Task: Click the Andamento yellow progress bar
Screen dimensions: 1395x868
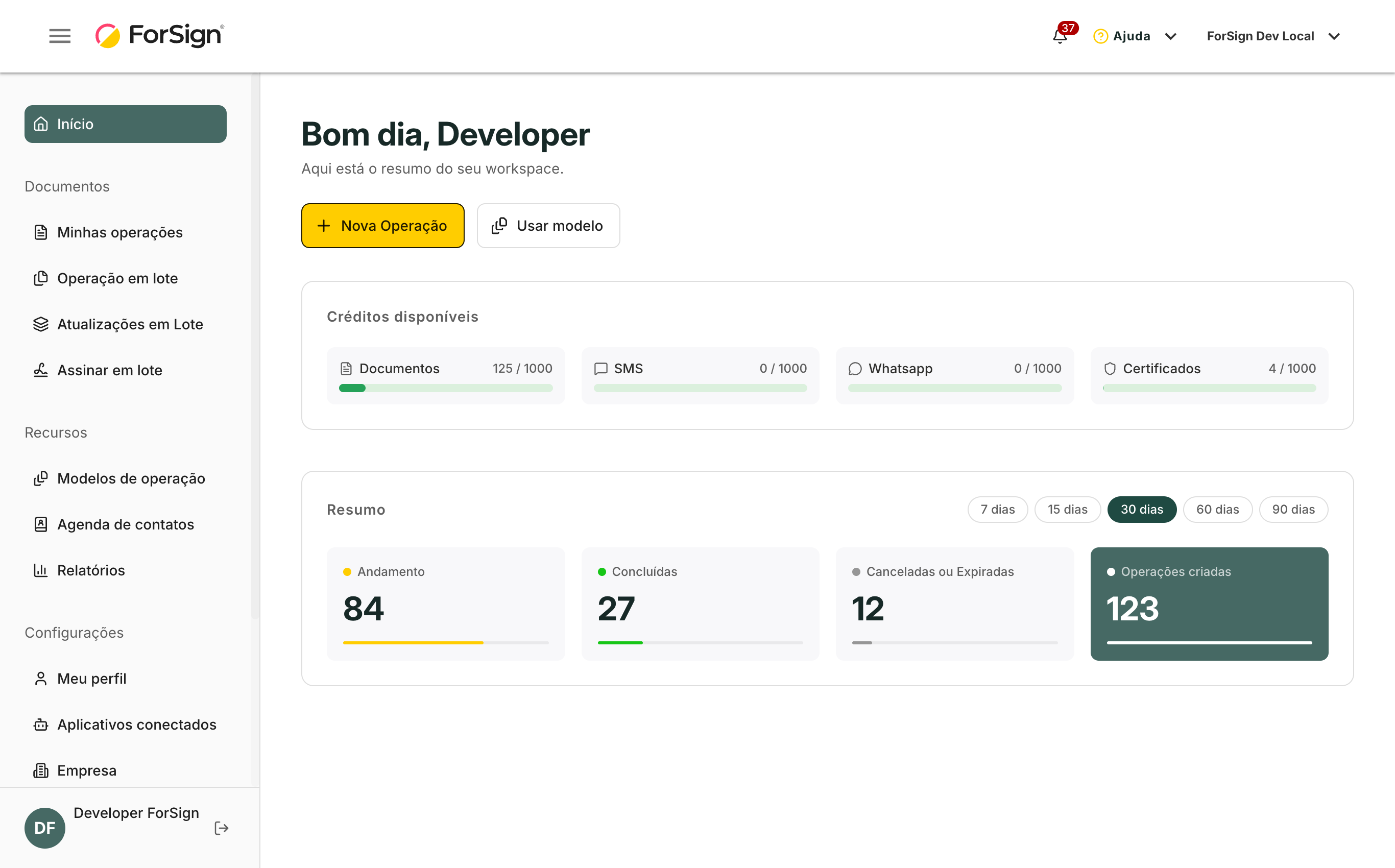Action: (446, 643)
